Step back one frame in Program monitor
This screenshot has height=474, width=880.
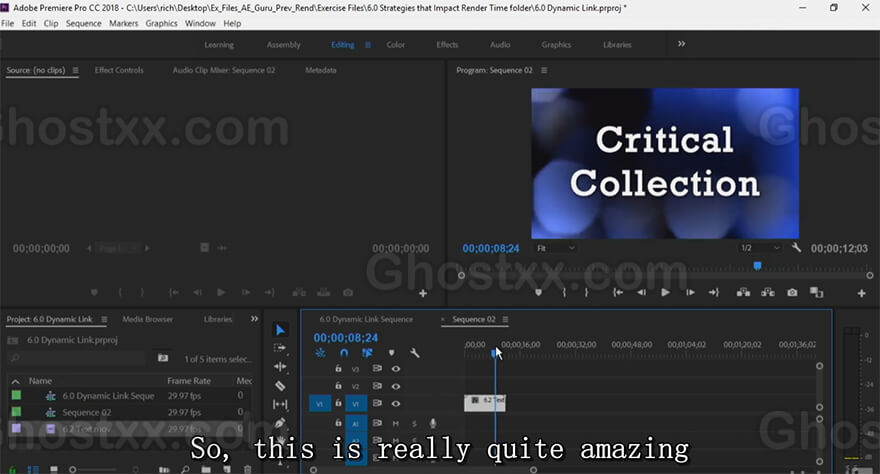point(641,292)
